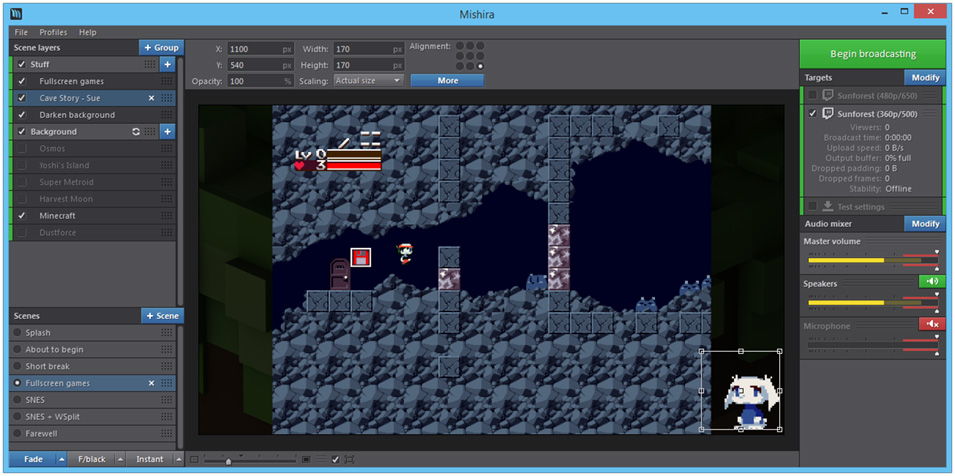Click the refresh icon on the Background group
955x476 pixels.
pyautogui.click(x=136, y=131)
